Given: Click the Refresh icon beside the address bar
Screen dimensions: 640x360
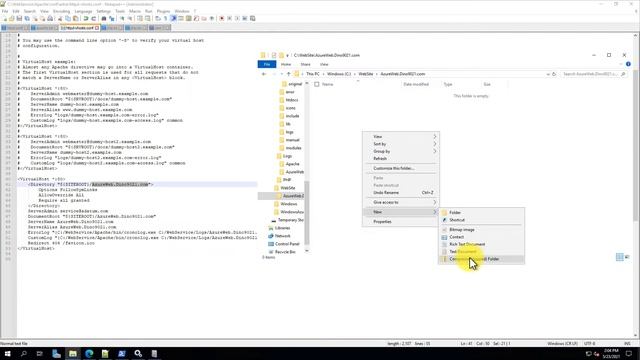Looking at the screenshot, I should point(554,74).
